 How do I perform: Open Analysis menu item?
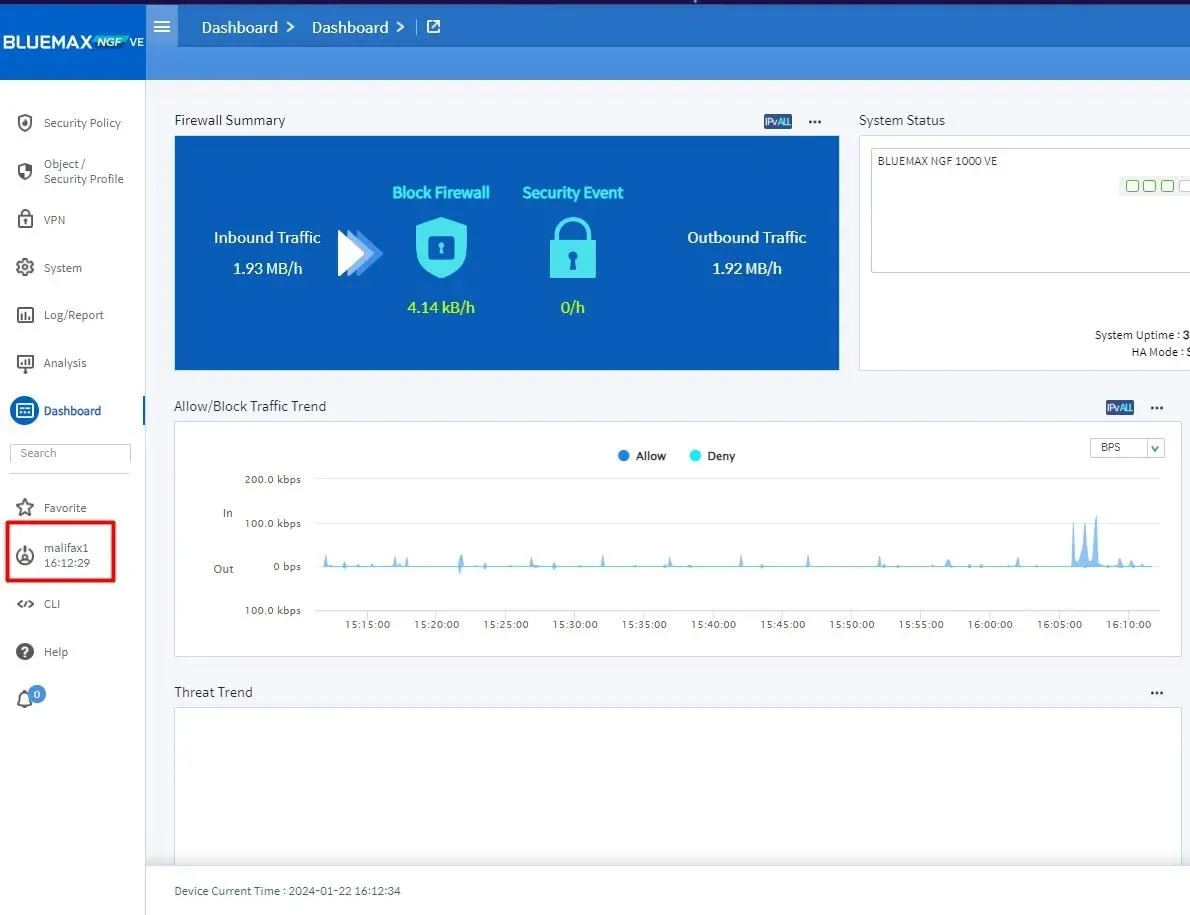coord(65,363)
